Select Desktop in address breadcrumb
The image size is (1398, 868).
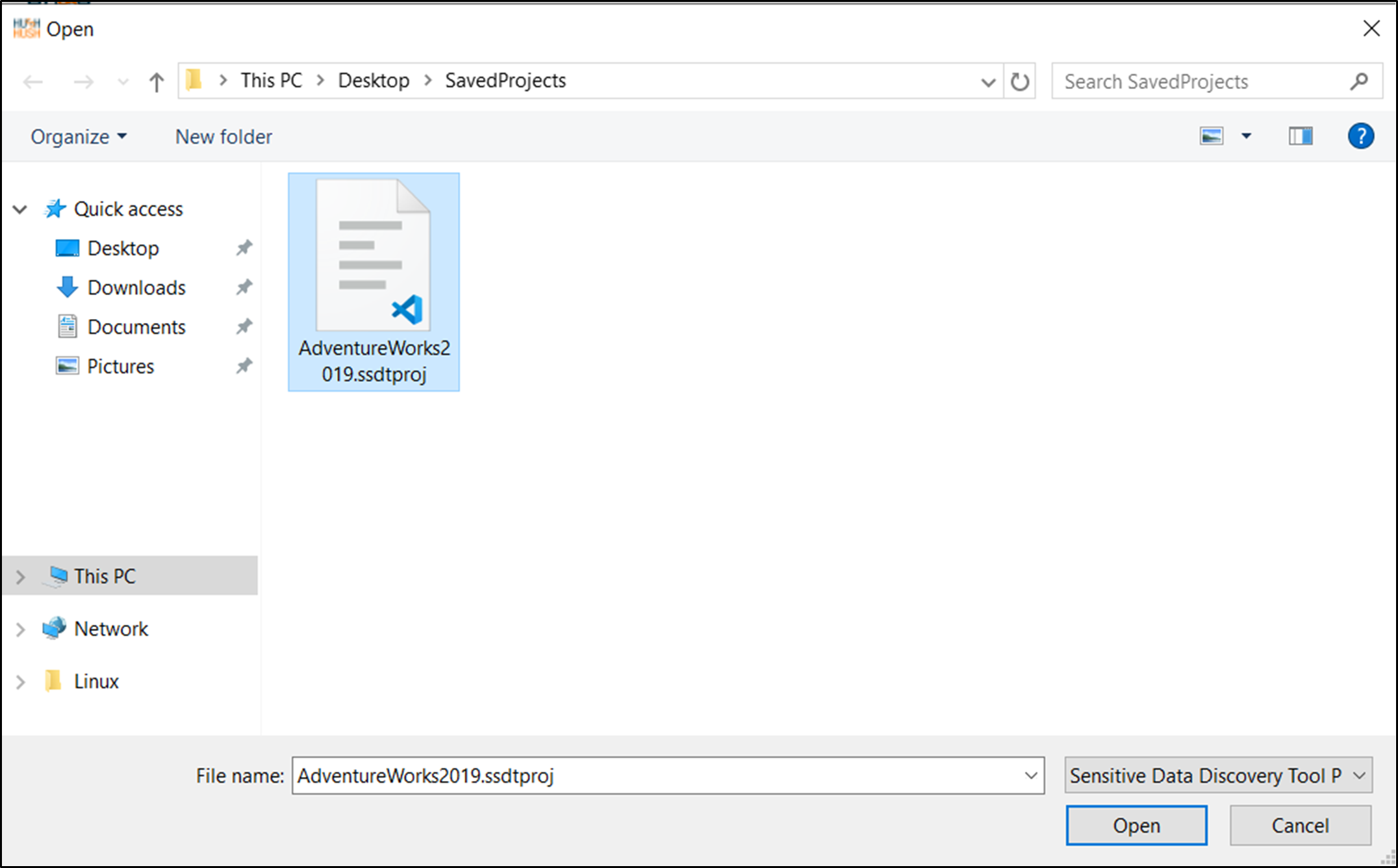tap(374, 81)
